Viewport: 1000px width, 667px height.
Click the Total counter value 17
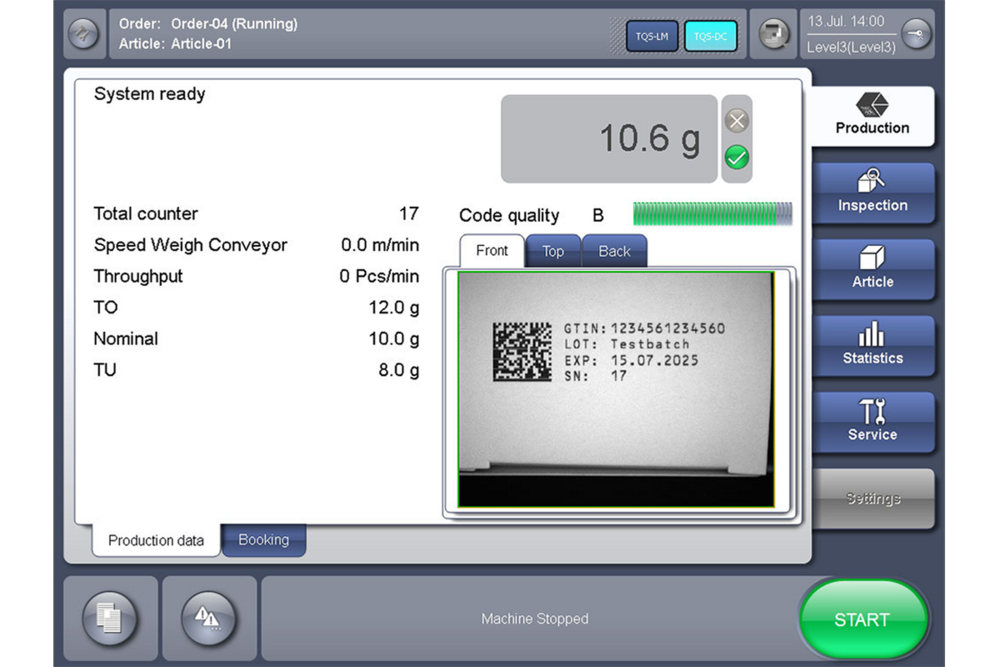[409, 213]
